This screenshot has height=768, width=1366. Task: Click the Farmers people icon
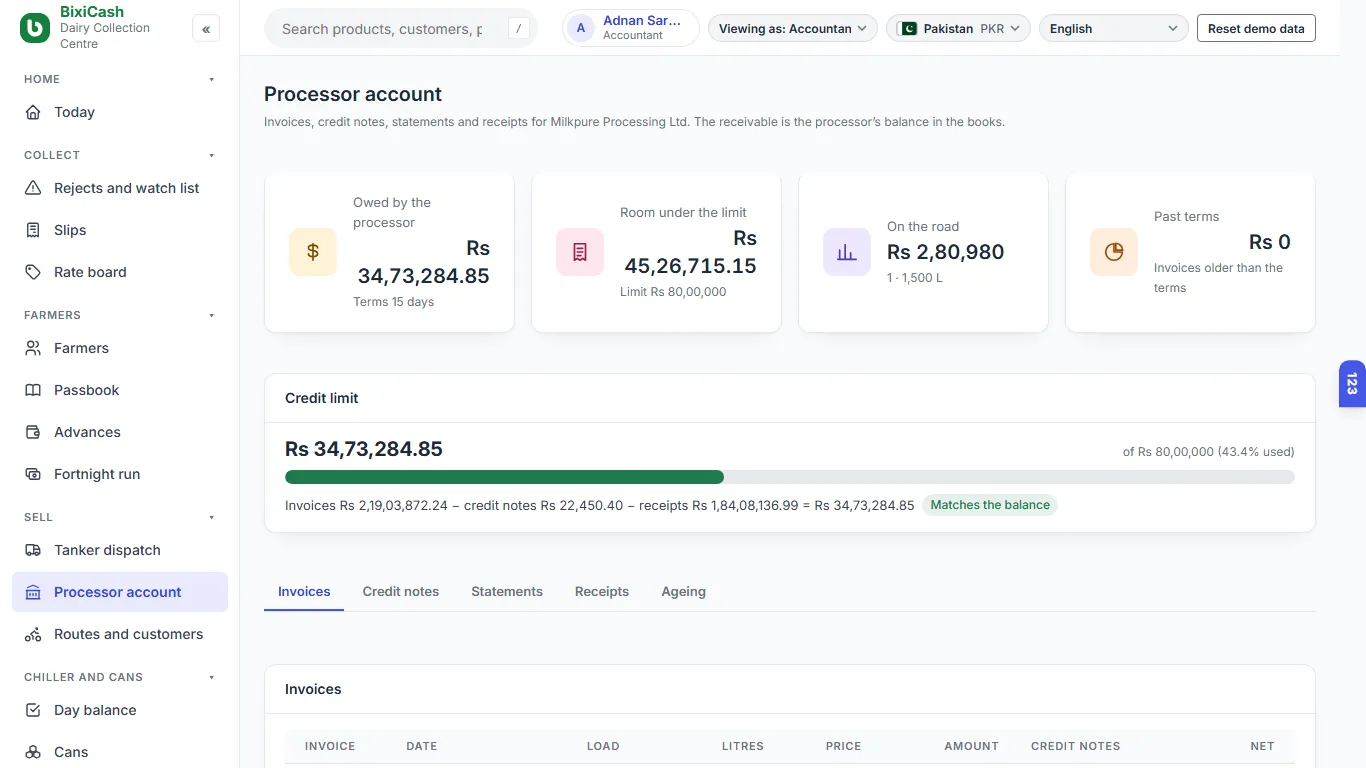click(x=33, y=348)
